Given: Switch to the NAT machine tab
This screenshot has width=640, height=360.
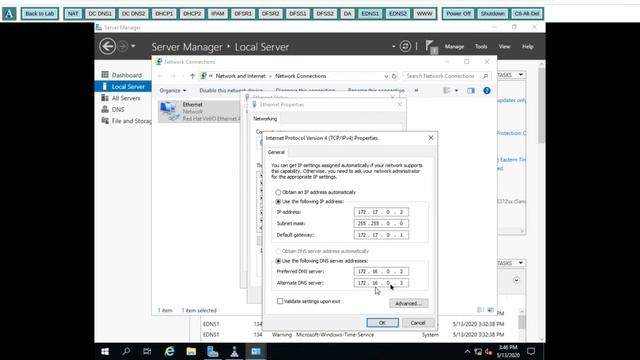Looking at the screenshot, I should (x=73, y=13).
